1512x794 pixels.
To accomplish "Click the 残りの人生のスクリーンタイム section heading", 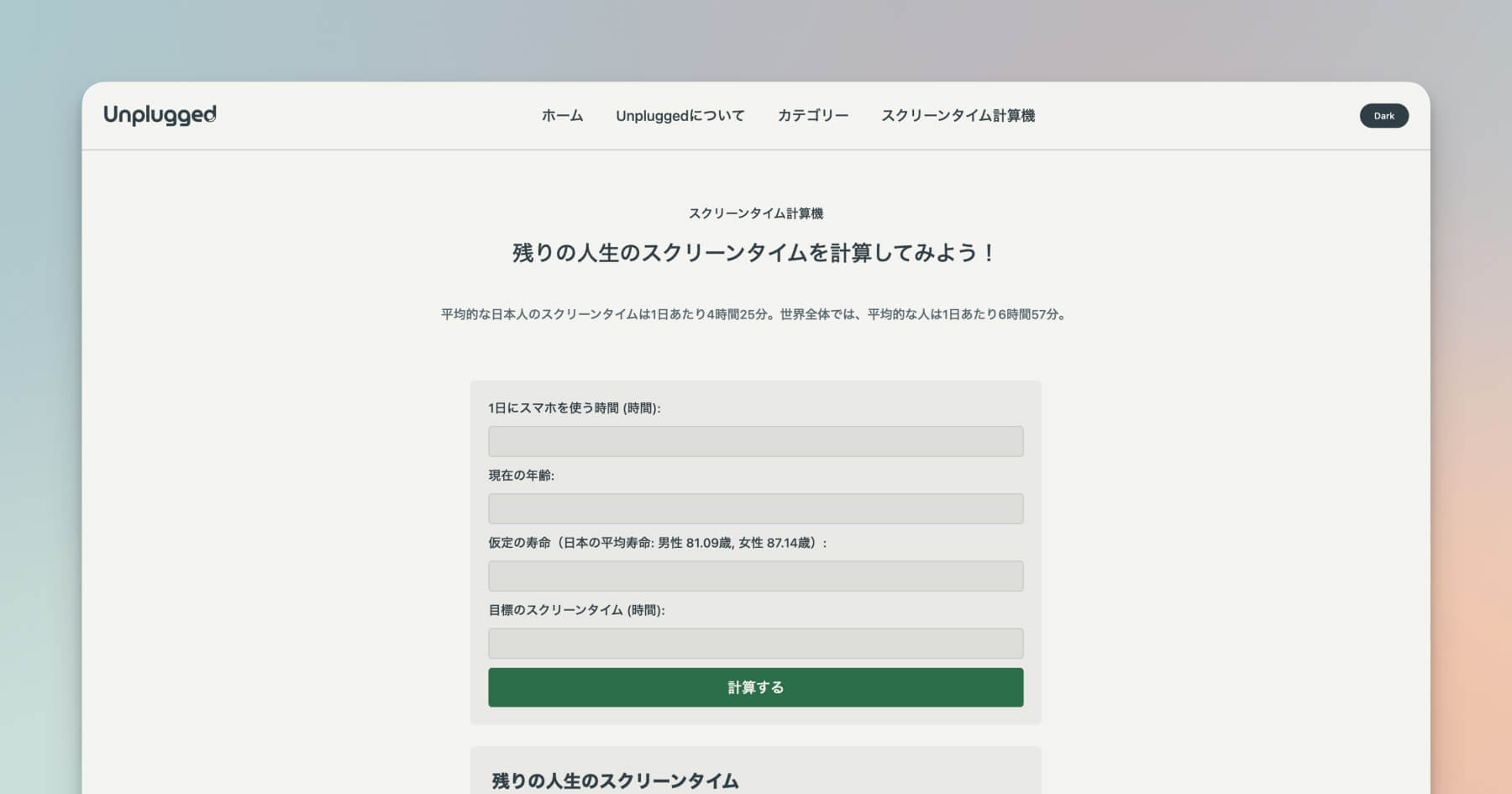I will click(615, 781).
